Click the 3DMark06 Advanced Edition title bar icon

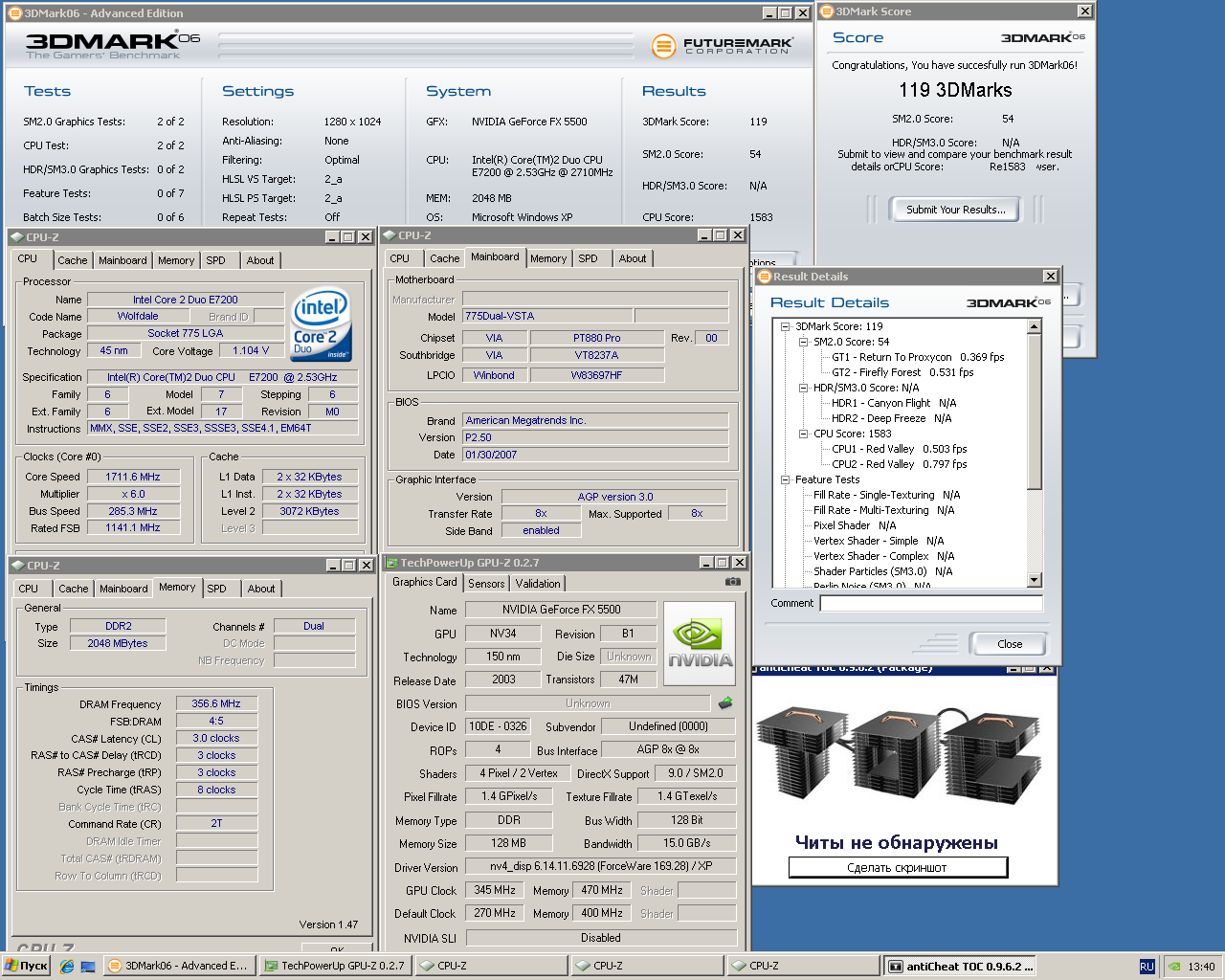click(14, 12)
